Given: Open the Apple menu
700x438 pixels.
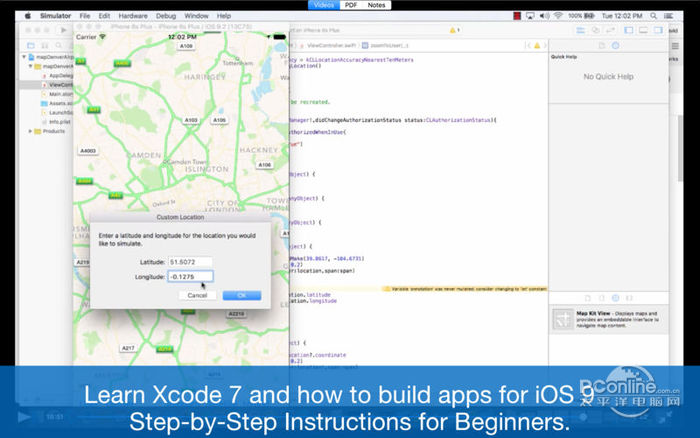Looking at the screenshot, I should tap(28, 16).
